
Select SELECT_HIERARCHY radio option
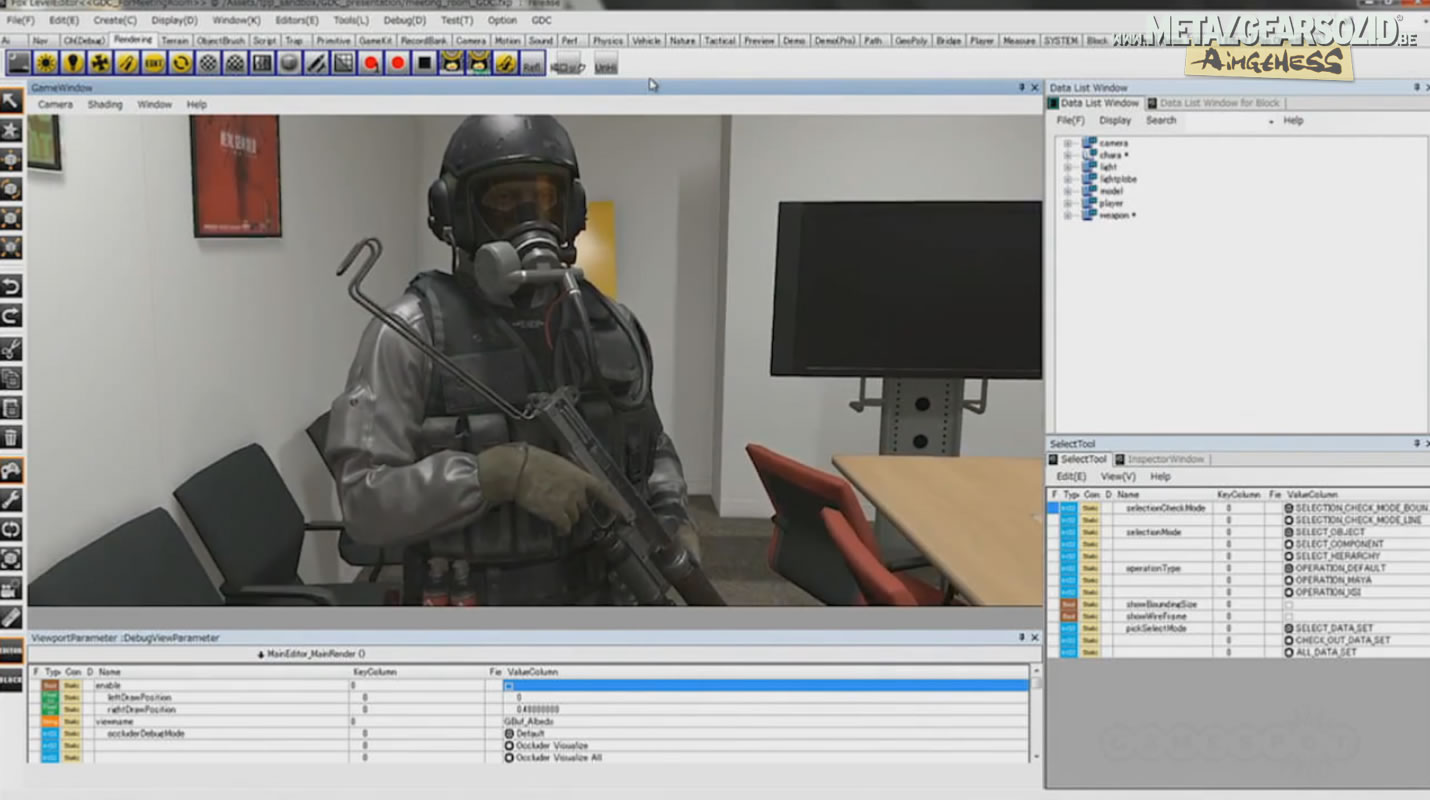click(x=1289, y=556)
